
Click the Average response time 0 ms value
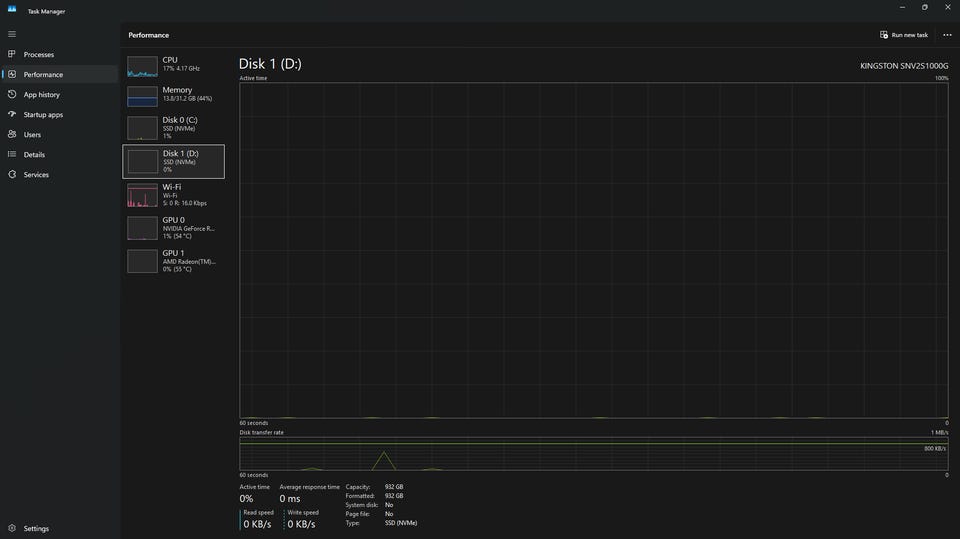tap(290, 499)
